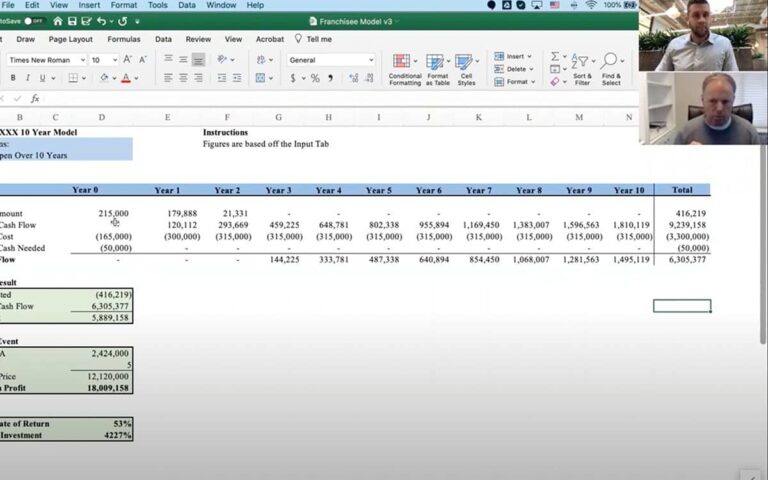Open the Font Color dropdown arrow

(136, 78)
